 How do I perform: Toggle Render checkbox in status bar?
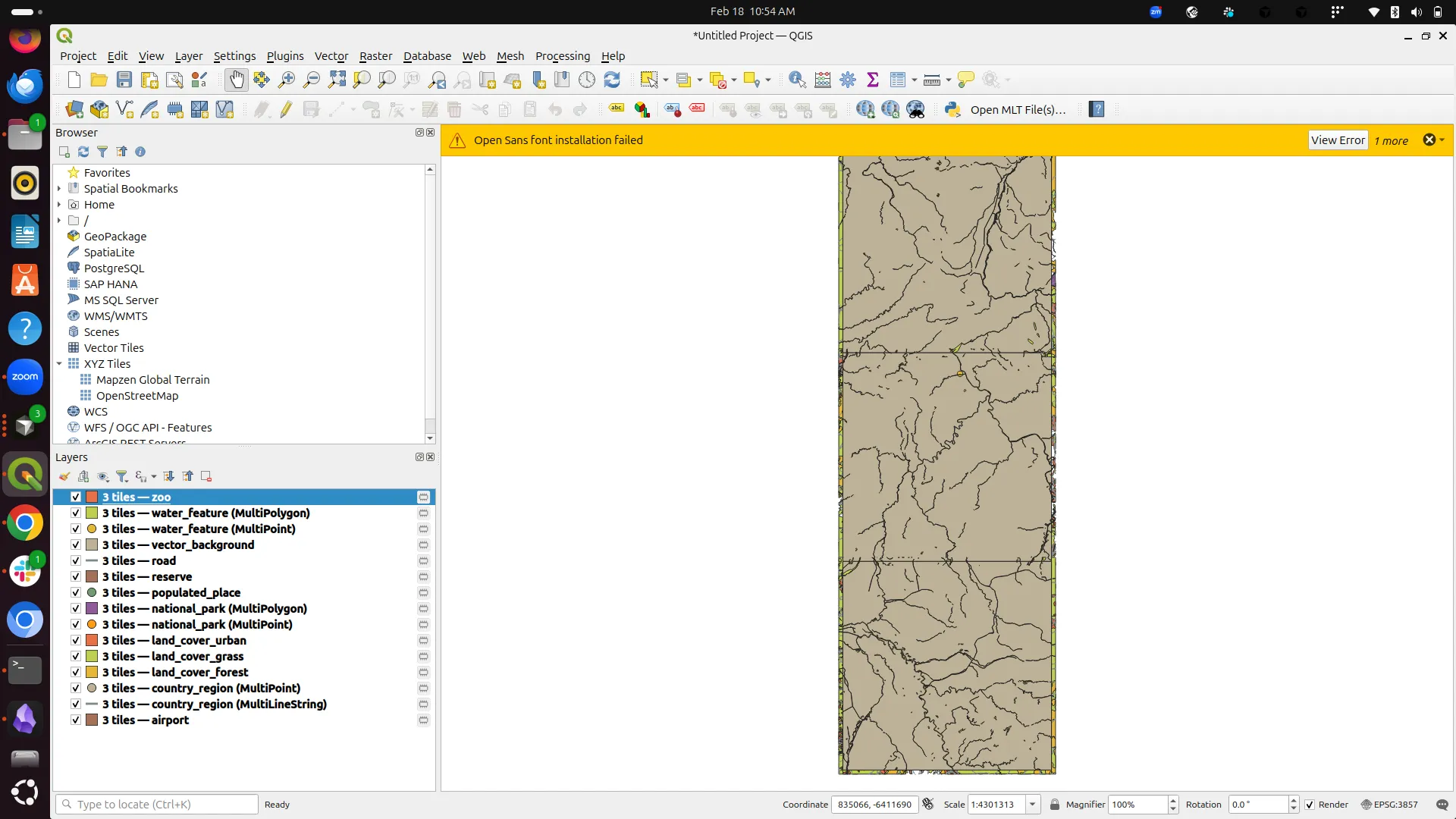coord(1310,805)
